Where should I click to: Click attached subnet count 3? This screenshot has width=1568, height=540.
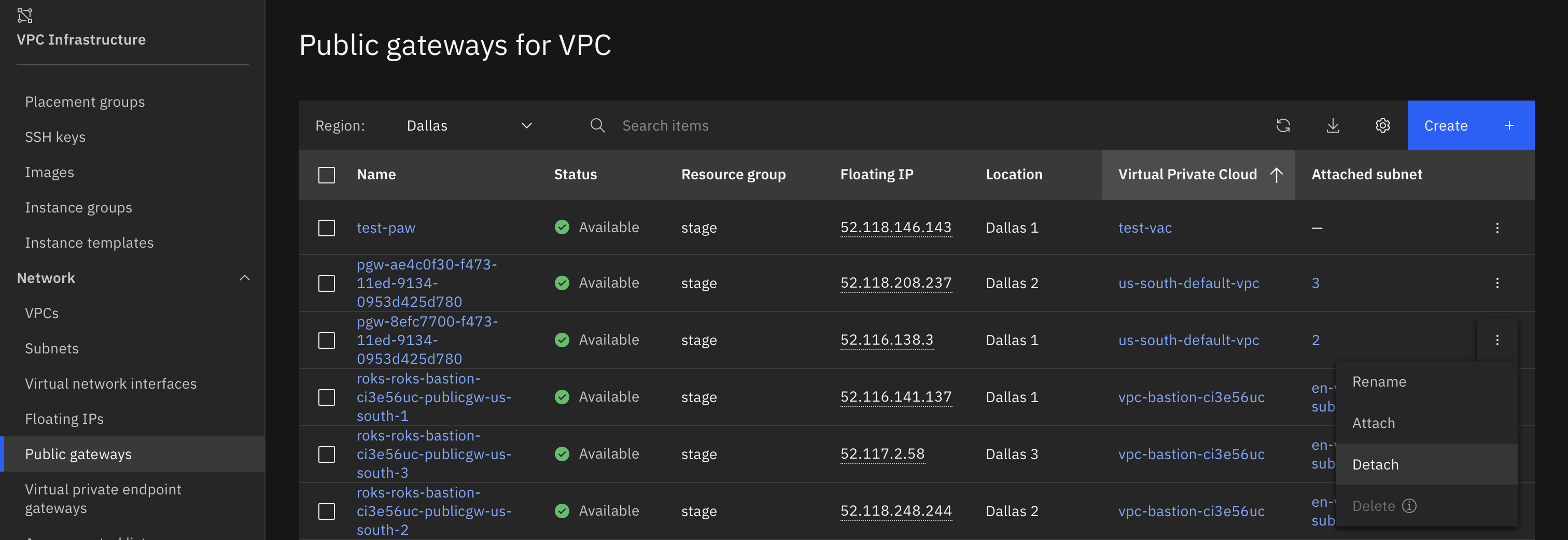tap(1315, 283)
